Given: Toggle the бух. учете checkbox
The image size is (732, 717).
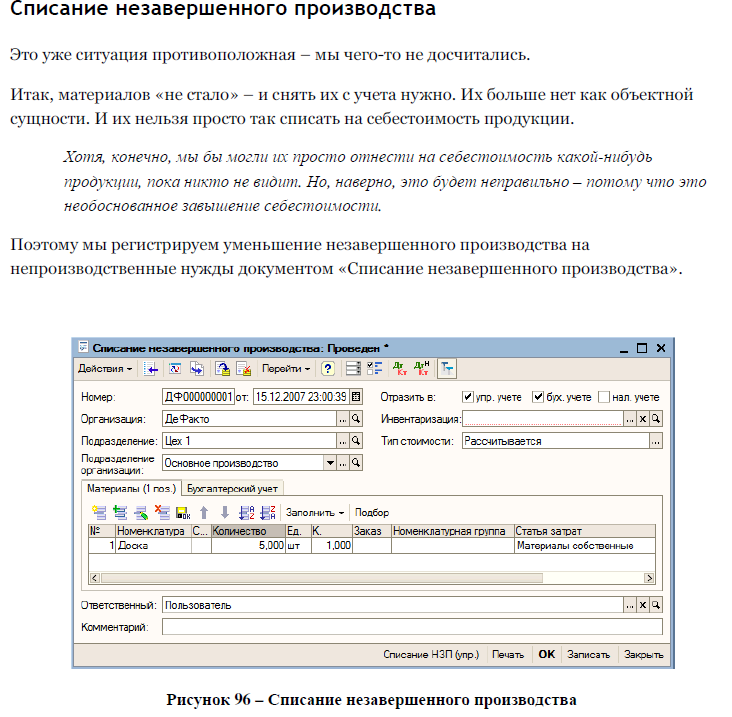Looking at the screenshot, I should pyautogui.click(x=538, y=397).
